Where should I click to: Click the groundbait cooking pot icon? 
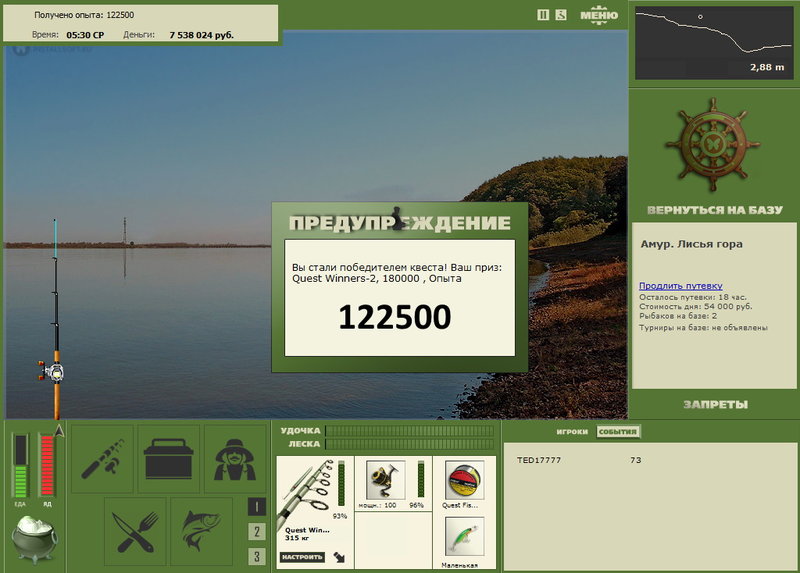tap(34, 540)
